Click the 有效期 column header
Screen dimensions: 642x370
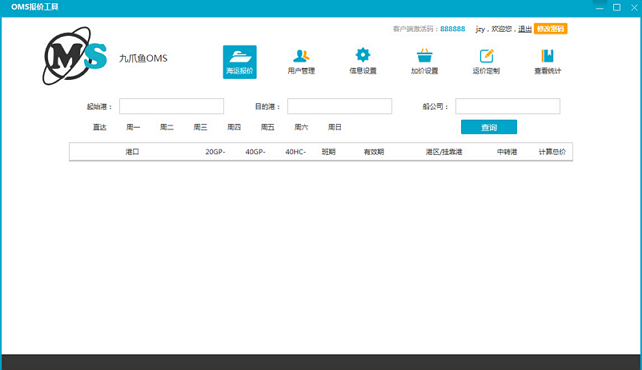(x=374, y=152)
